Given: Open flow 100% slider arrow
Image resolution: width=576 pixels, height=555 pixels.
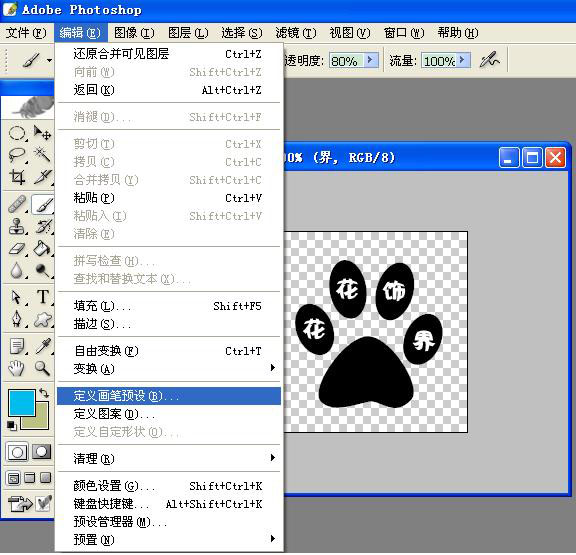Looking at the screenshot, I should click(463, 60).
